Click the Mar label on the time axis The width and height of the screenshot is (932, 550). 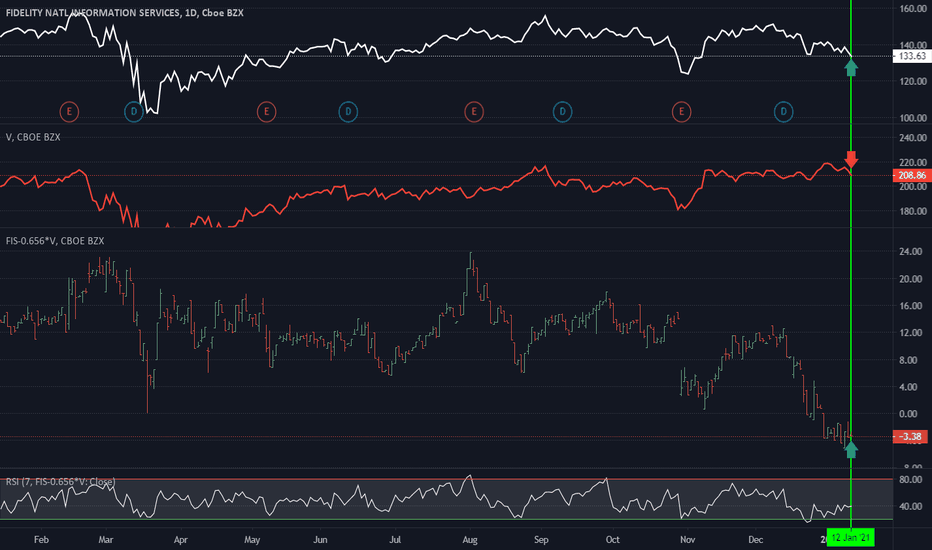pyautogui.click(x=105, y=540)
